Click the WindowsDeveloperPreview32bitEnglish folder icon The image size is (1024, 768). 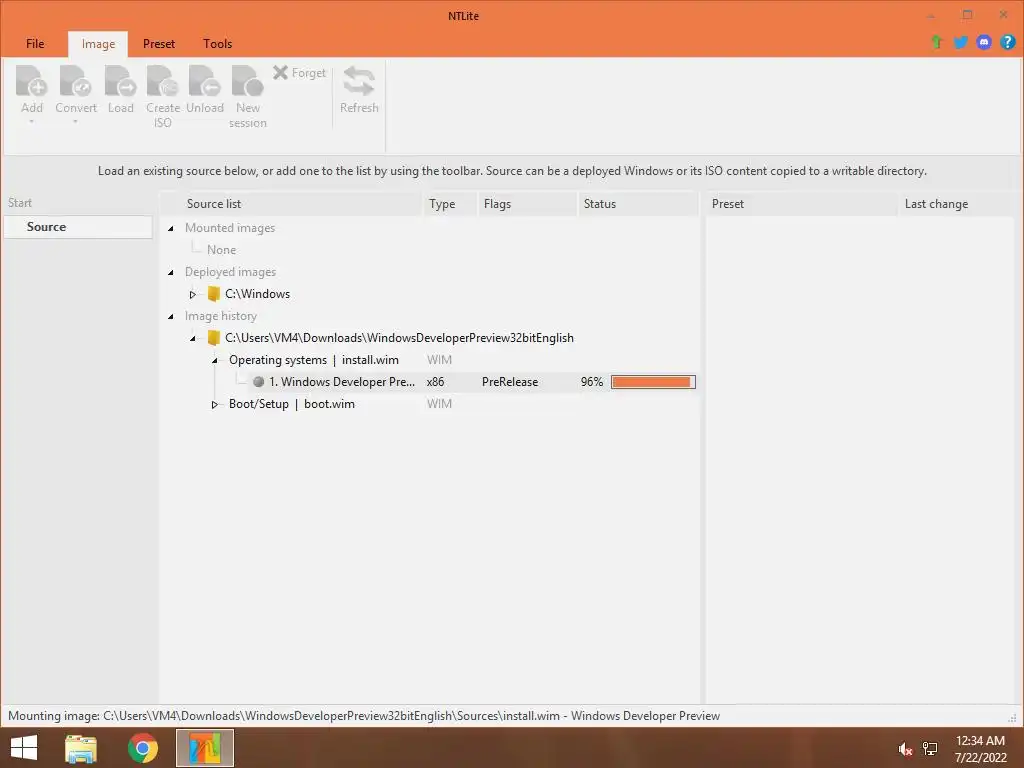pyautogui.click(x=213, y=338)
